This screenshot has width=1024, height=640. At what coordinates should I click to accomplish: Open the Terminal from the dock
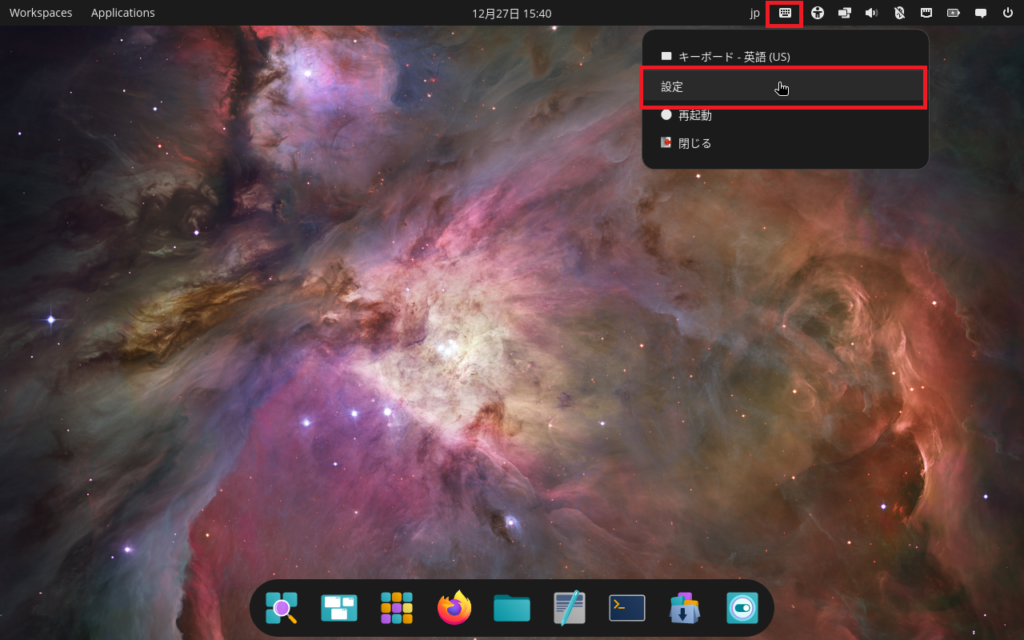click(x=627, y=608)
